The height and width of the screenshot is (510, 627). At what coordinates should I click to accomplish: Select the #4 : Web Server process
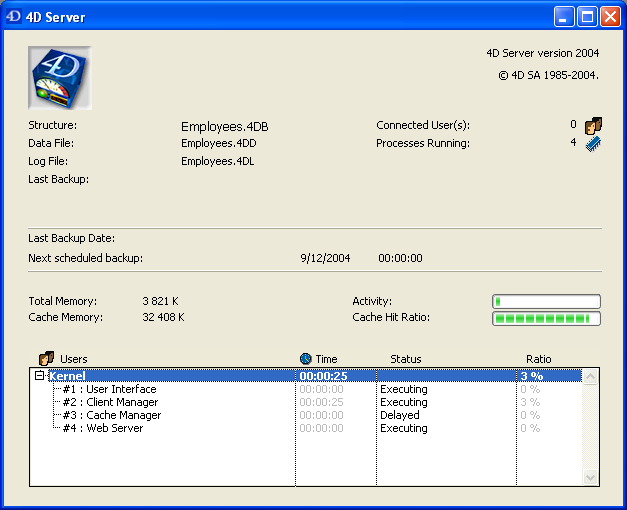[x=103, y=428]
